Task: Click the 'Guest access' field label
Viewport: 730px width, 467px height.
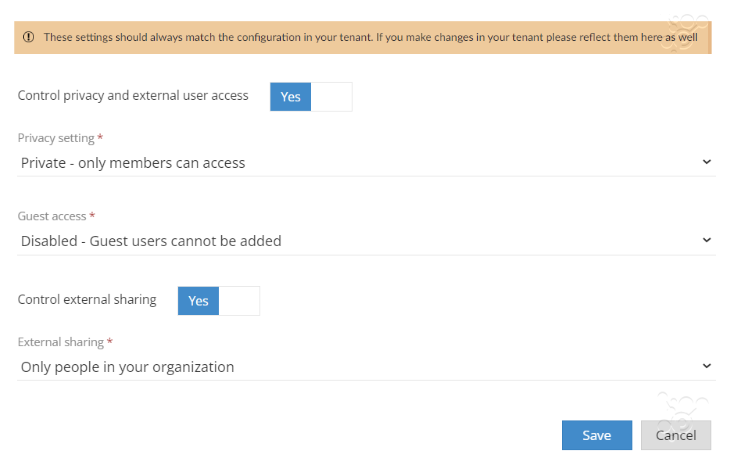Action: point(52,216)
